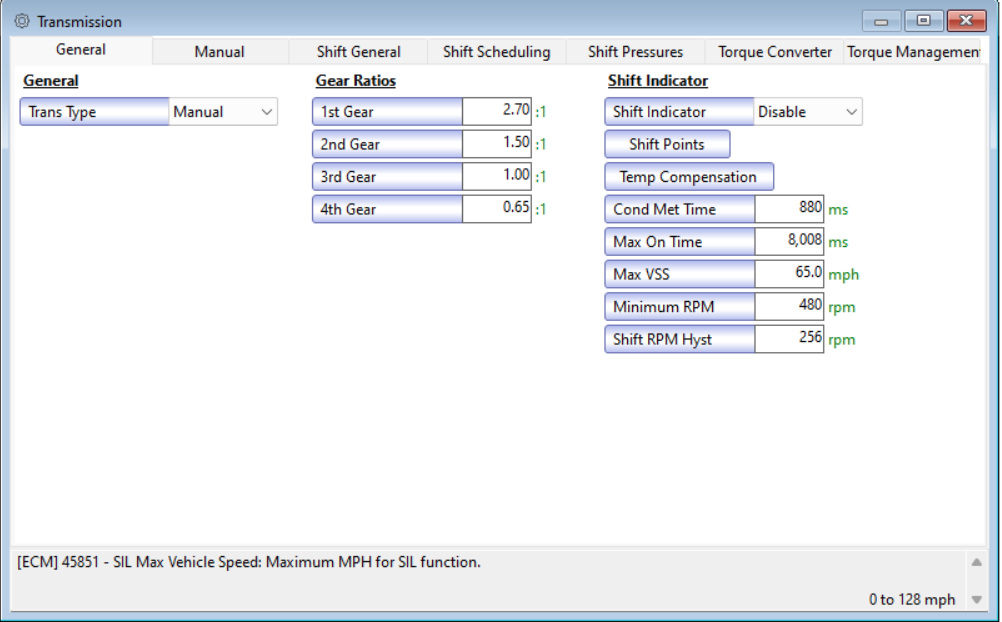
Task: Open the Shift General tab
Action: 358,52
